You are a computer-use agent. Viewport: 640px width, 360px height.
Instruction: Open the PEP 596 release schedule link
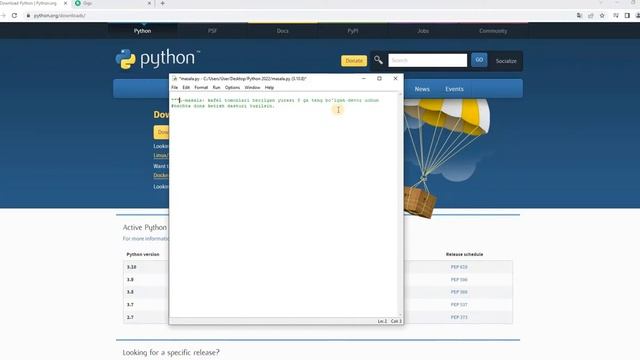[x=459, y=280]
